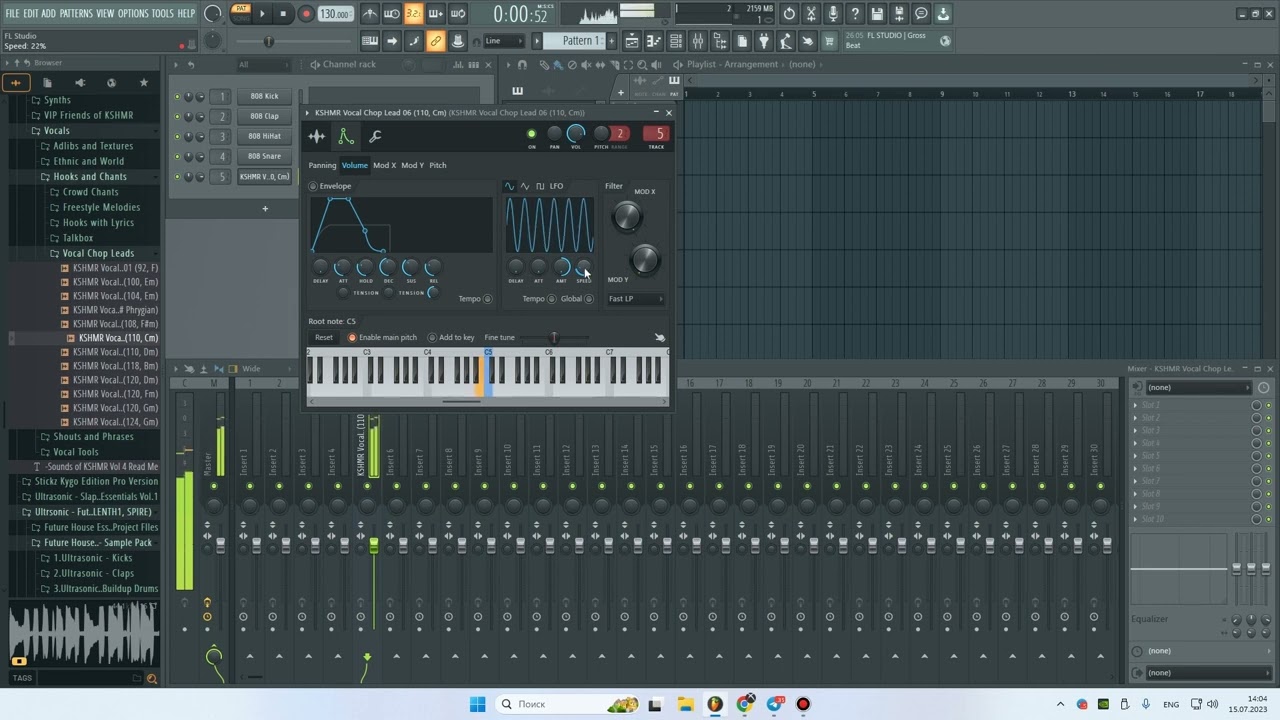Toggle the link-to-controller chain icon
Screen dimensions: 1280x720
point(435,41)
